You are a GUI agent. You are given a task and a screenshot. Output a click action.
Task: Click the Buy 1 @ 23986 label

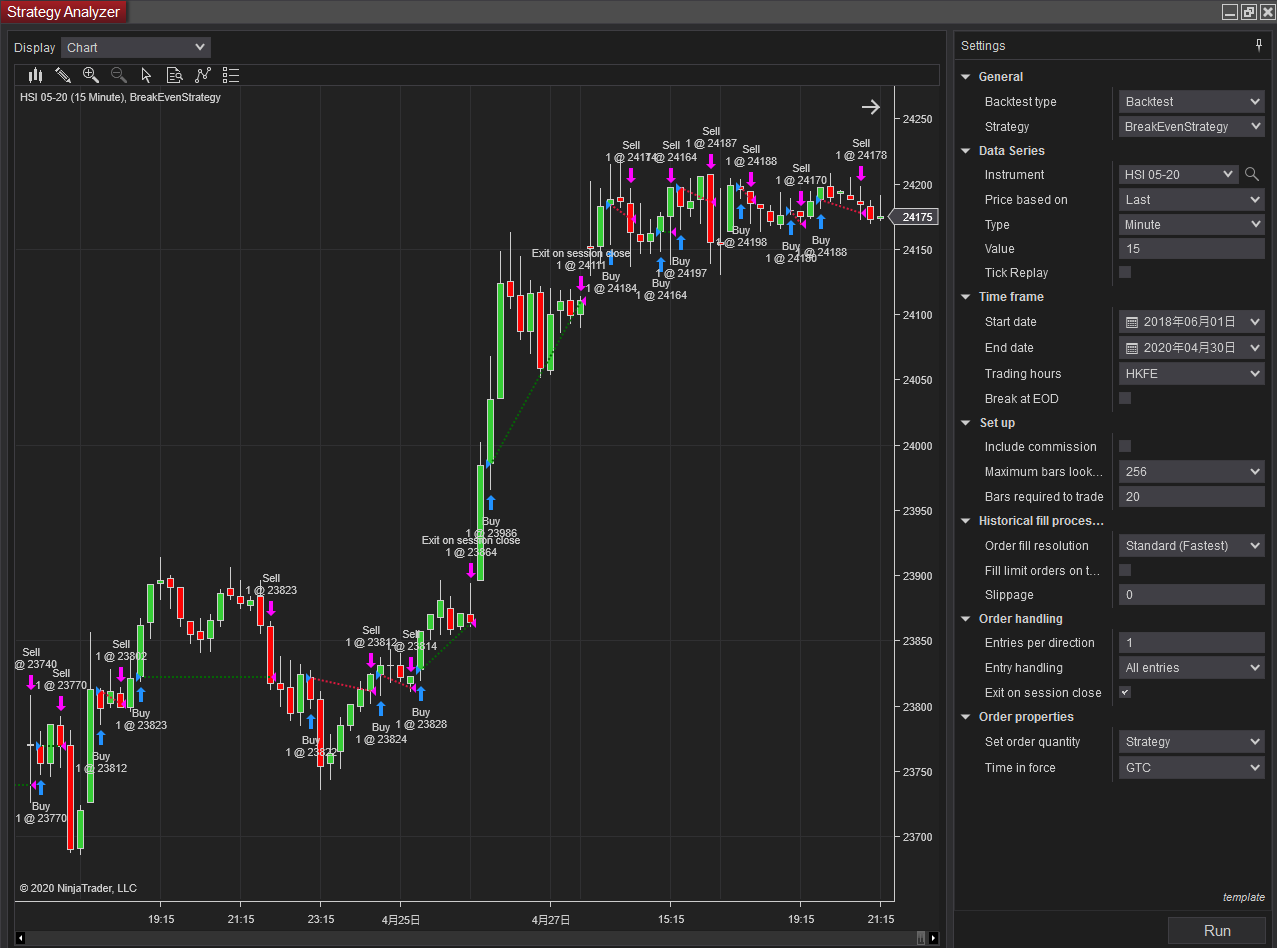[491, 527]
